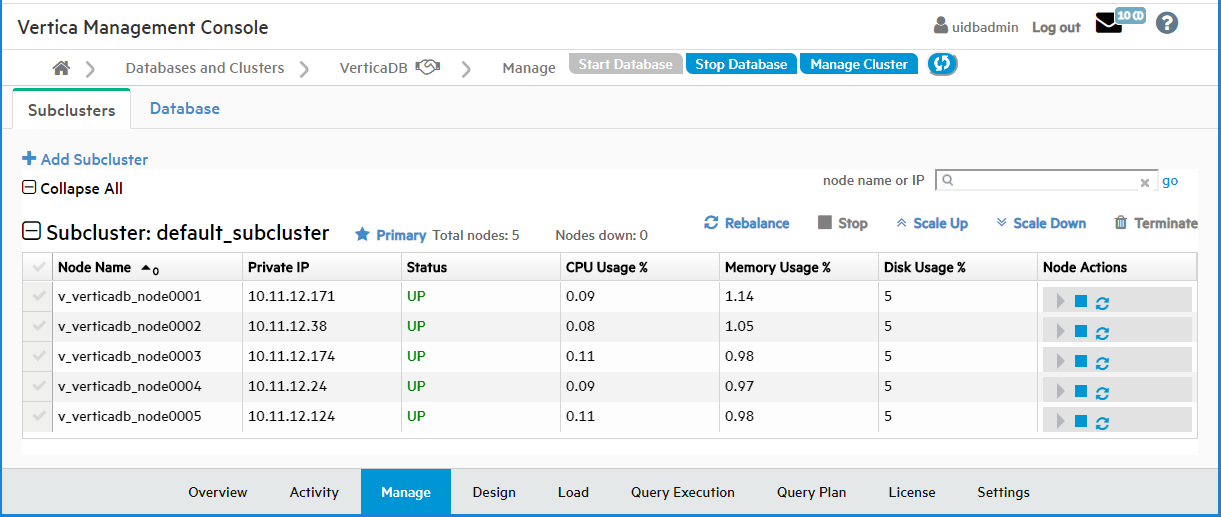Click the home icon in breadcrumb
The width and height of the screenshot is (1221, 517).
(62, 68)
